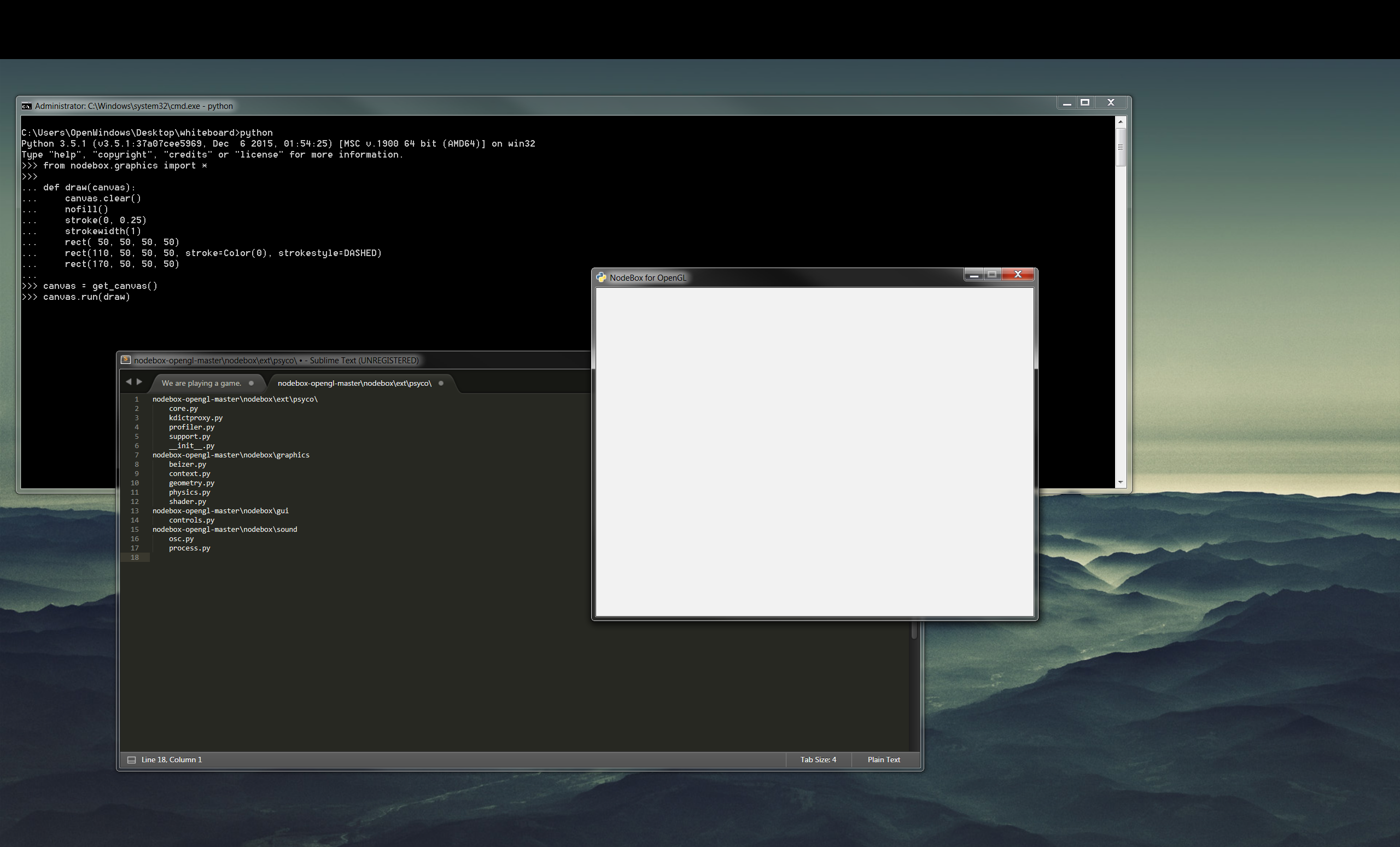
Task: Select the nodebox-opengl-master\nodebox\ext\psyco\ tab
Action: coord(354,383)
